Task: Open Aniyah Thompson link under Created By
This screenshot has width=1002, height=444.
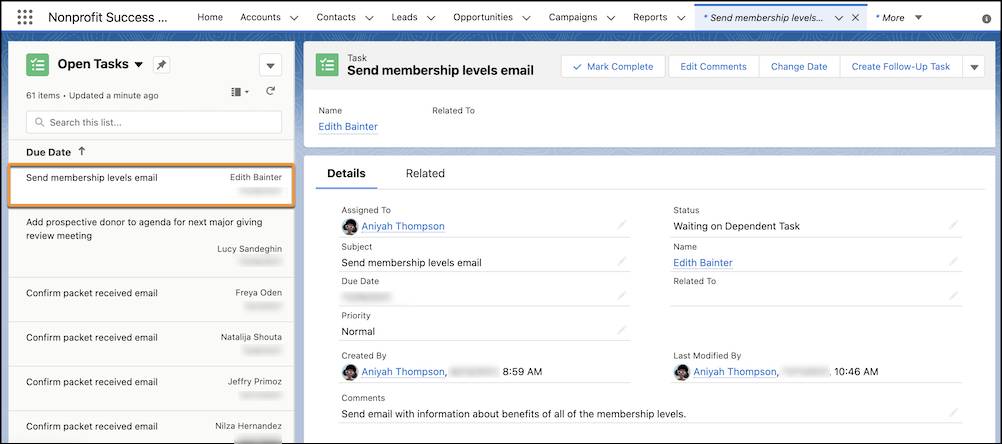Action: (403, 372)
